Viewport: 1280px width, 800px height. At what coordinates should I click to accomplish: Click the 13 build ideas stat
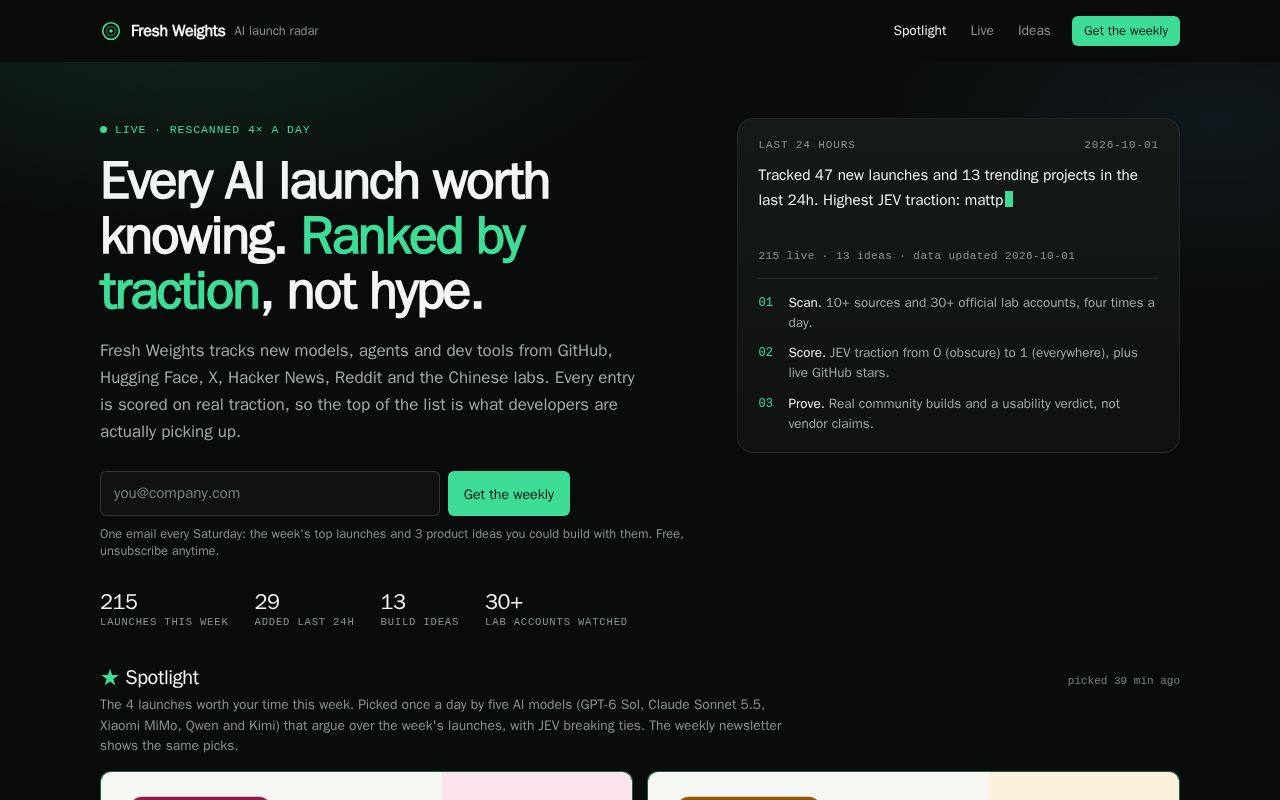pyautogui.click(x=419, y=609)
